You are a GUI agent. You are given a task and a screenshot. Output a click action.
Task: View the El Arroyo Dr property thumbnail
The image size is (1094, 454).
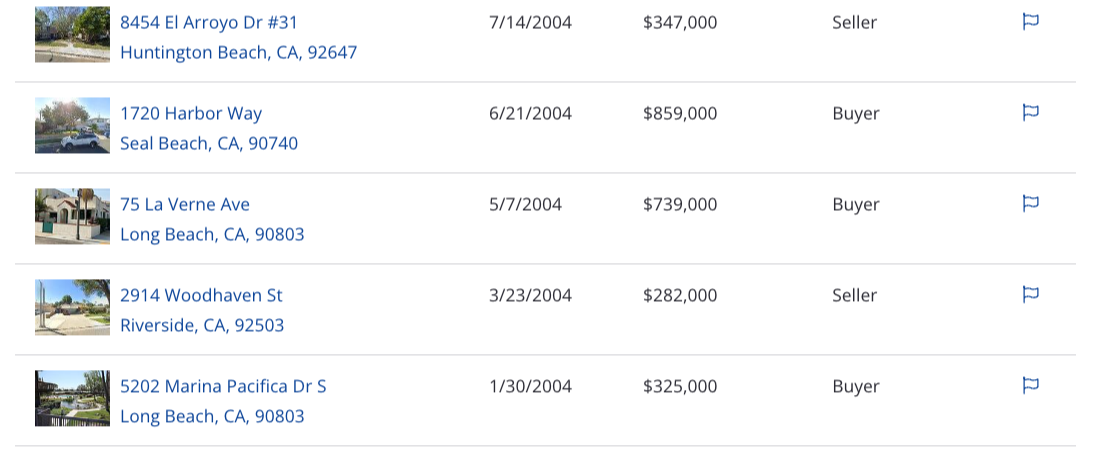click(x=73, y=34)
